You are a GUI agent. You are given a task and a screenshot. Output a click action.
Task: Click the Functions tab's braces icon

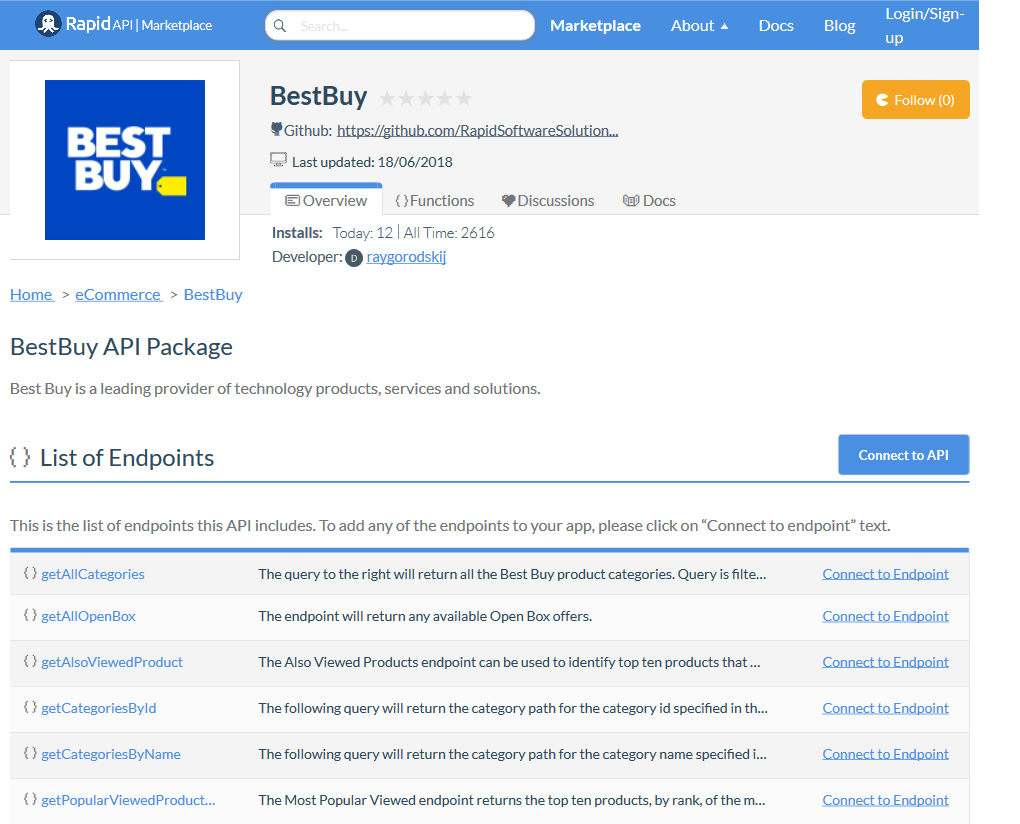click(402, 200)
